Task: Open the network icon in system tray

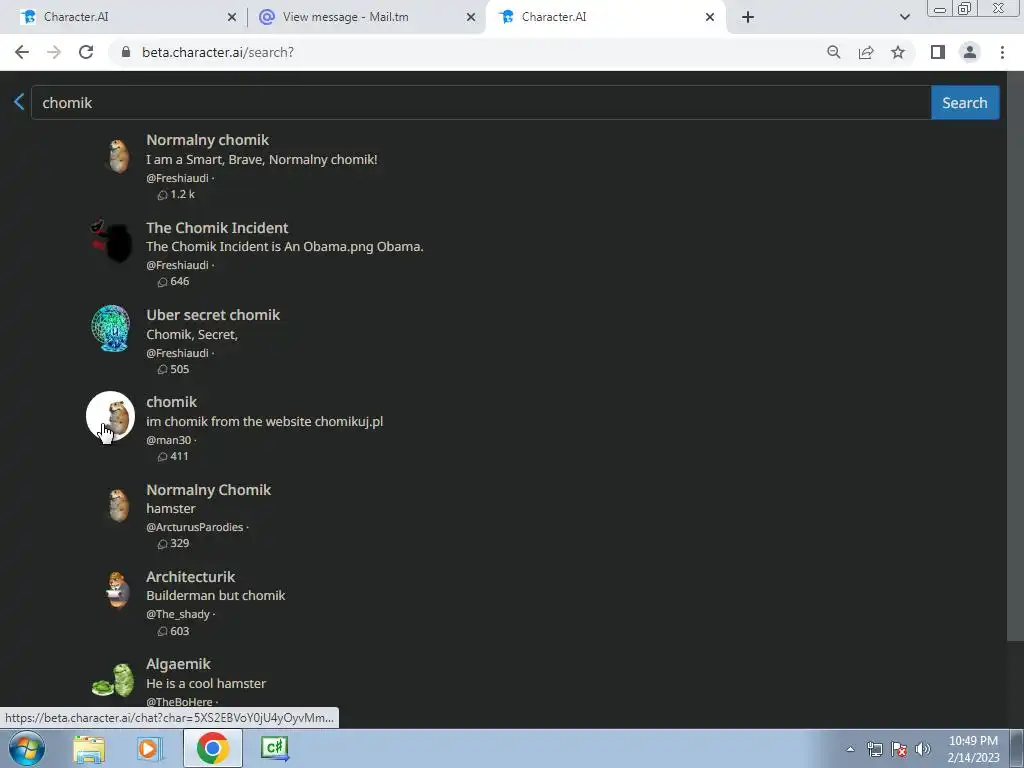Action: pyautogui.click(x=874, y=749)
